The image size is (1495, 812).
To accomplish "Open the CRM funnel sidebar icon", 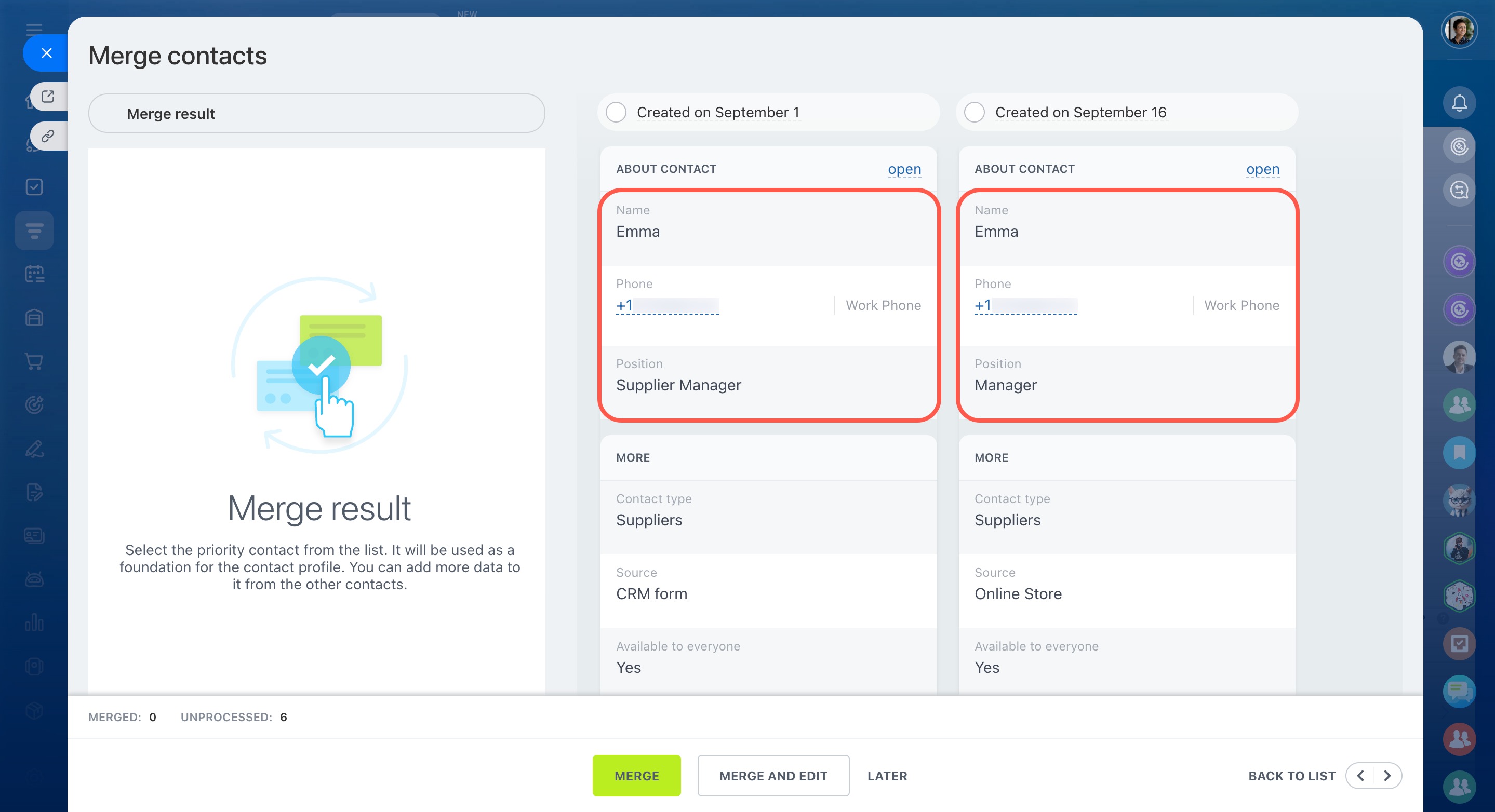I will [x=34, y=231].
